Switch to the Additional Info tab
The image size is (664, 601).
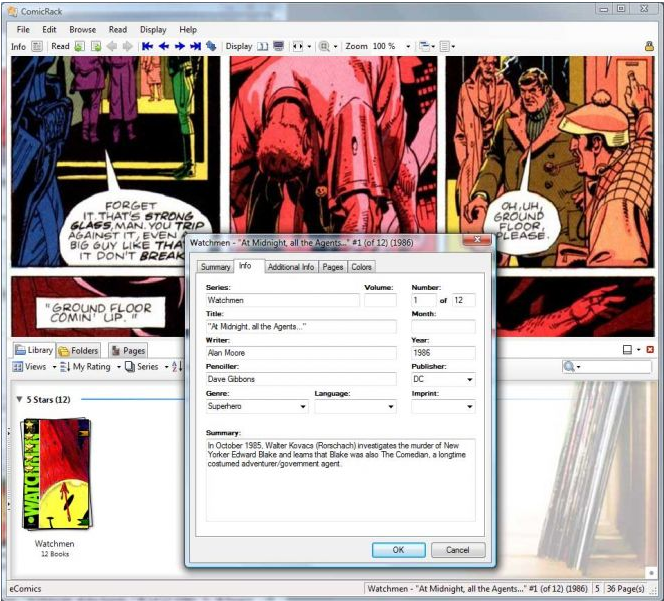pos(291,267)
